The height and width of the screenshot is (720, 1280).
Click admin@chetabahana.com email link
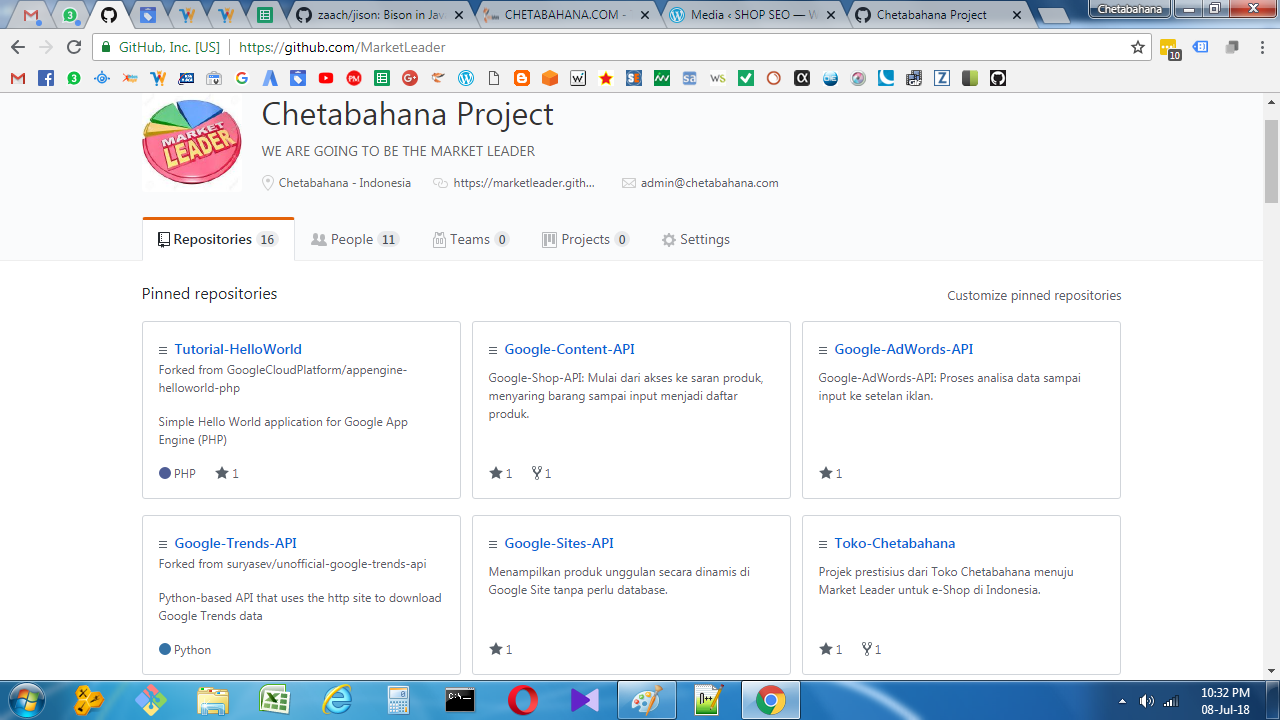pos(709,183)
